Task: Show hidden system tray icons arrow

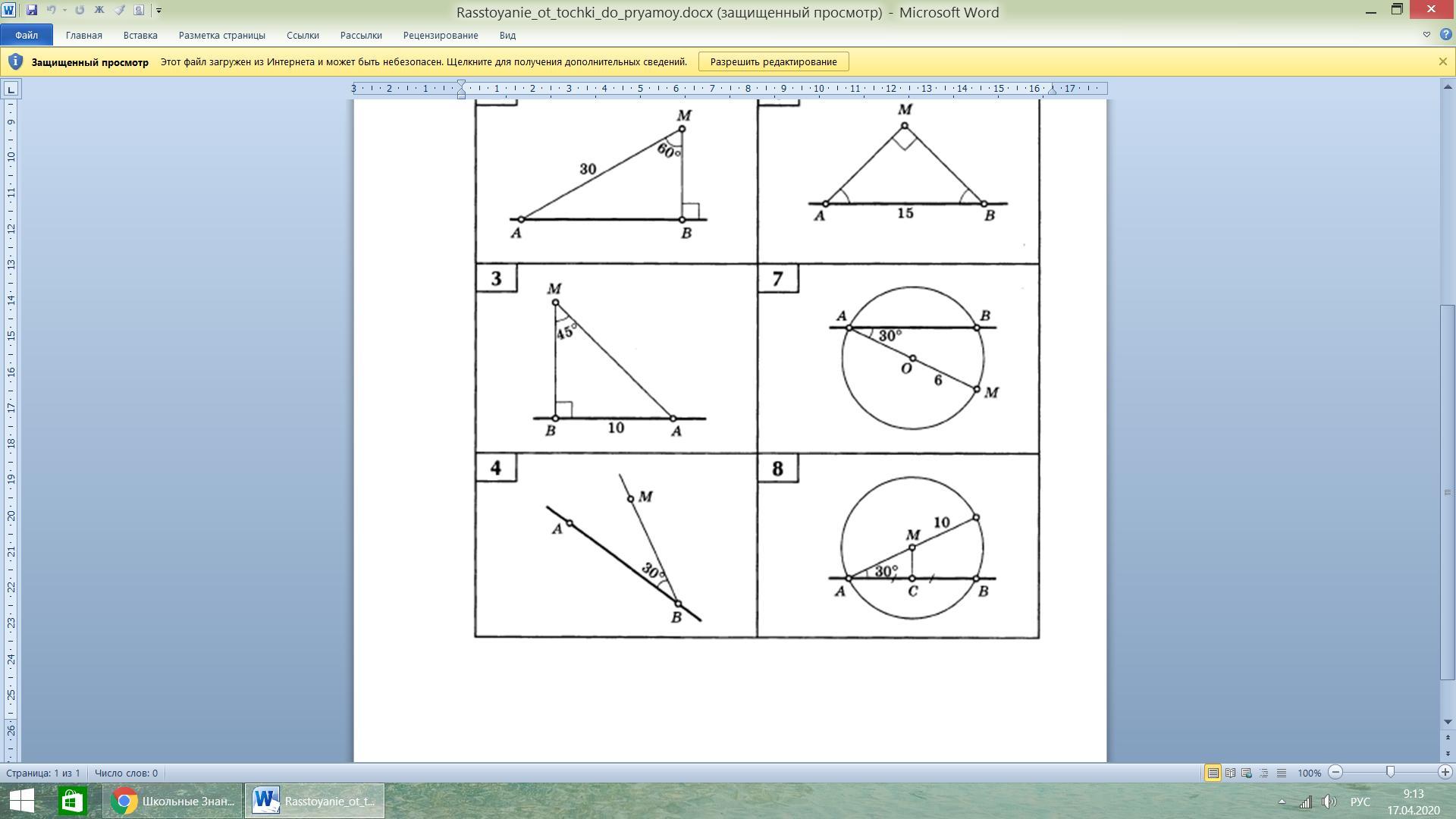Action: coord(1282,802)
